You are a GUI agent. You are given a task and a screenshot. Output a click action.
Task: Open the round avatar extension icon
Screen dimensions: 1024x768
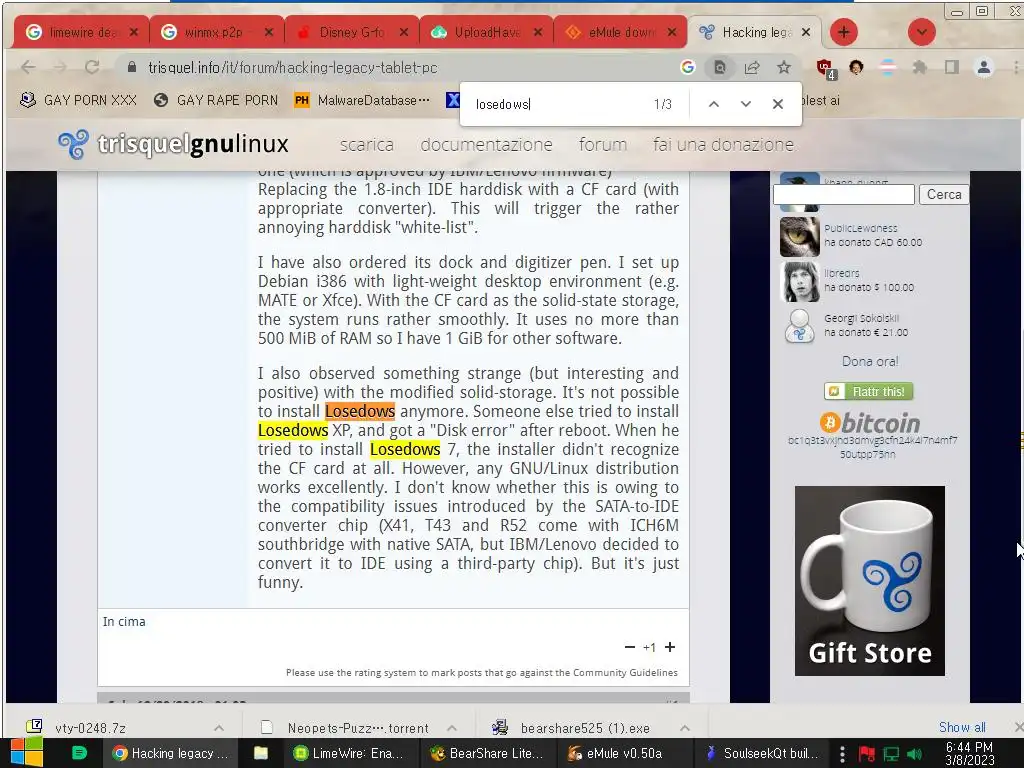point(856,67)
